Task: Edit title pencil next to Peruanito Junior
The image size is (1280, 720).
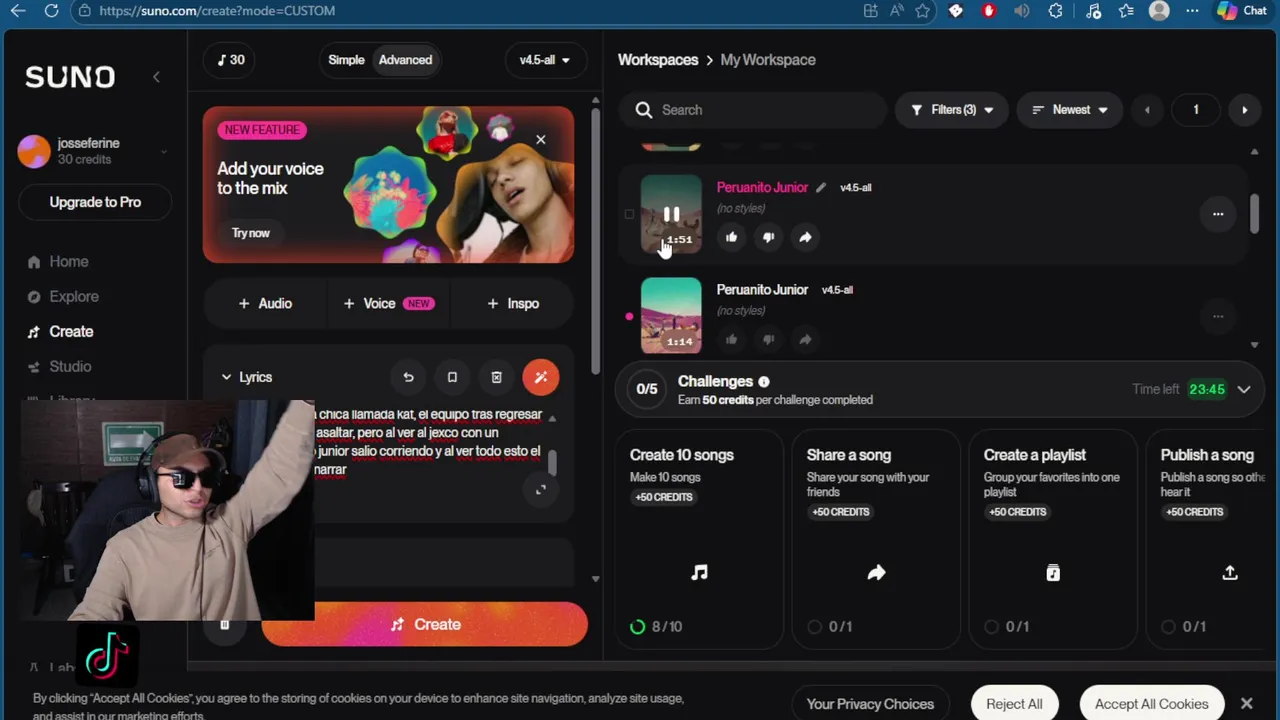Action: click(821, 187)
